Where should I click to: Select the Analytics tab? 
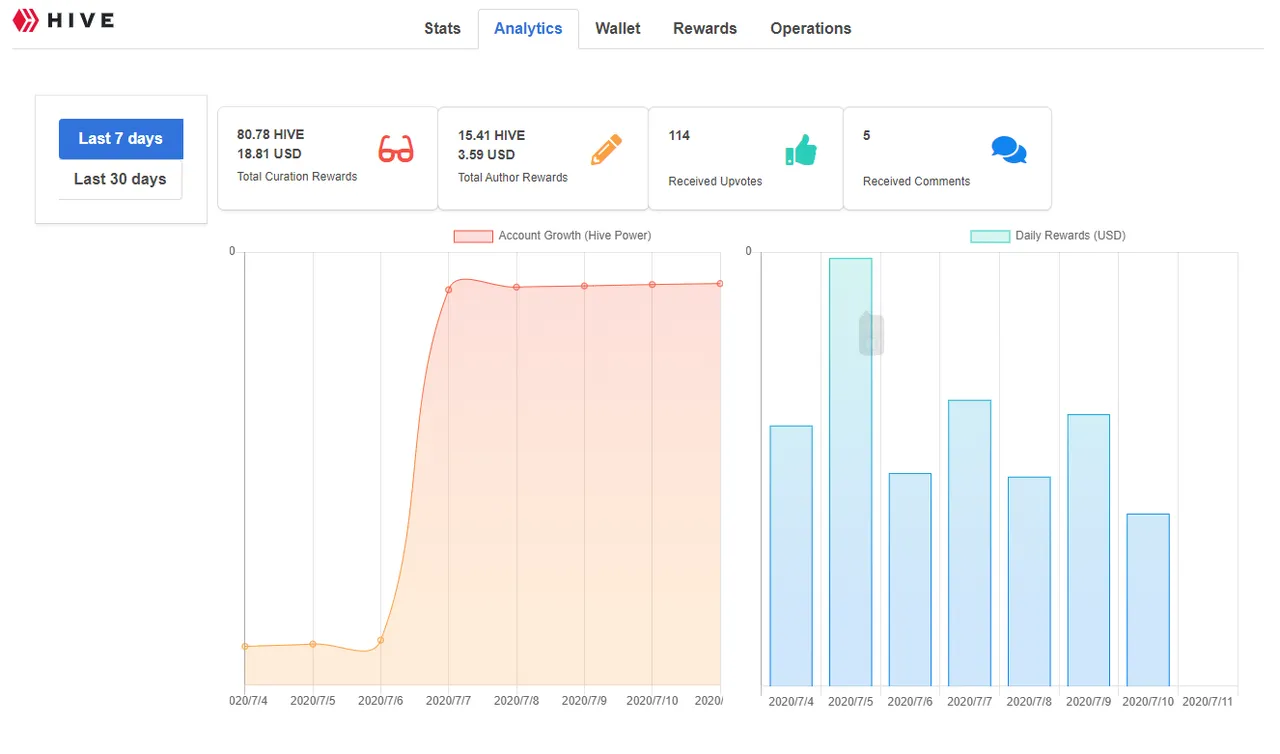click(528, 28)
